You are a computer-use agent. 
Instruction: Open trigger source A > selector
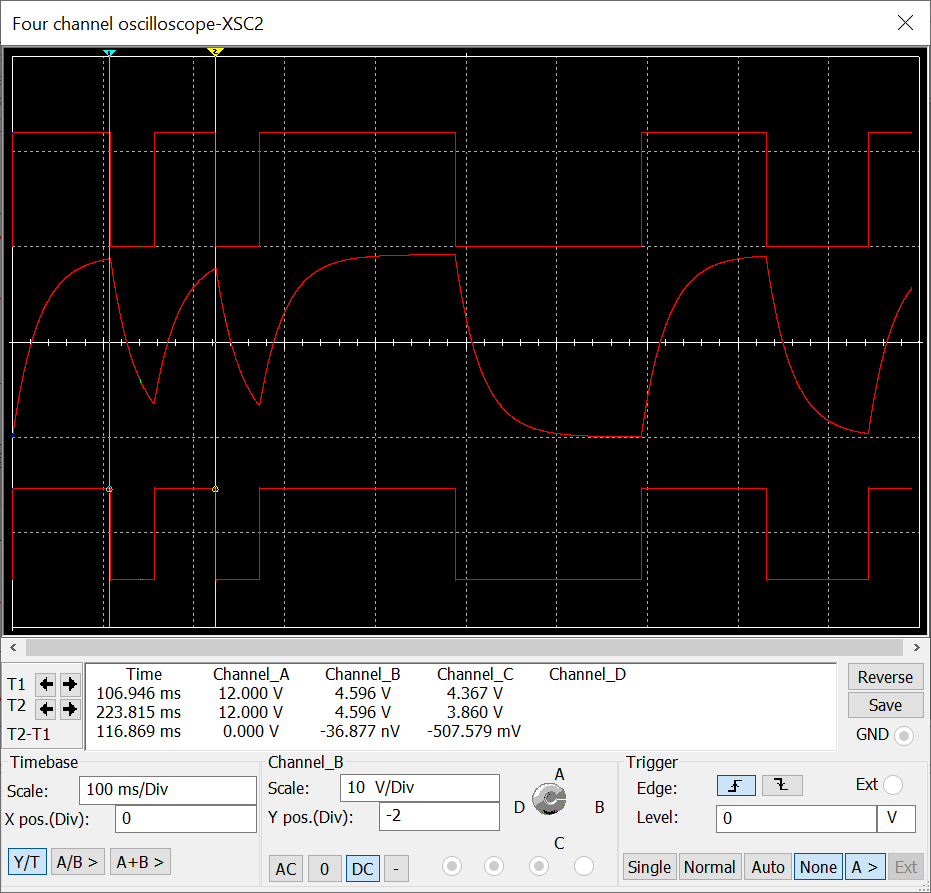[x=864, y=867]
